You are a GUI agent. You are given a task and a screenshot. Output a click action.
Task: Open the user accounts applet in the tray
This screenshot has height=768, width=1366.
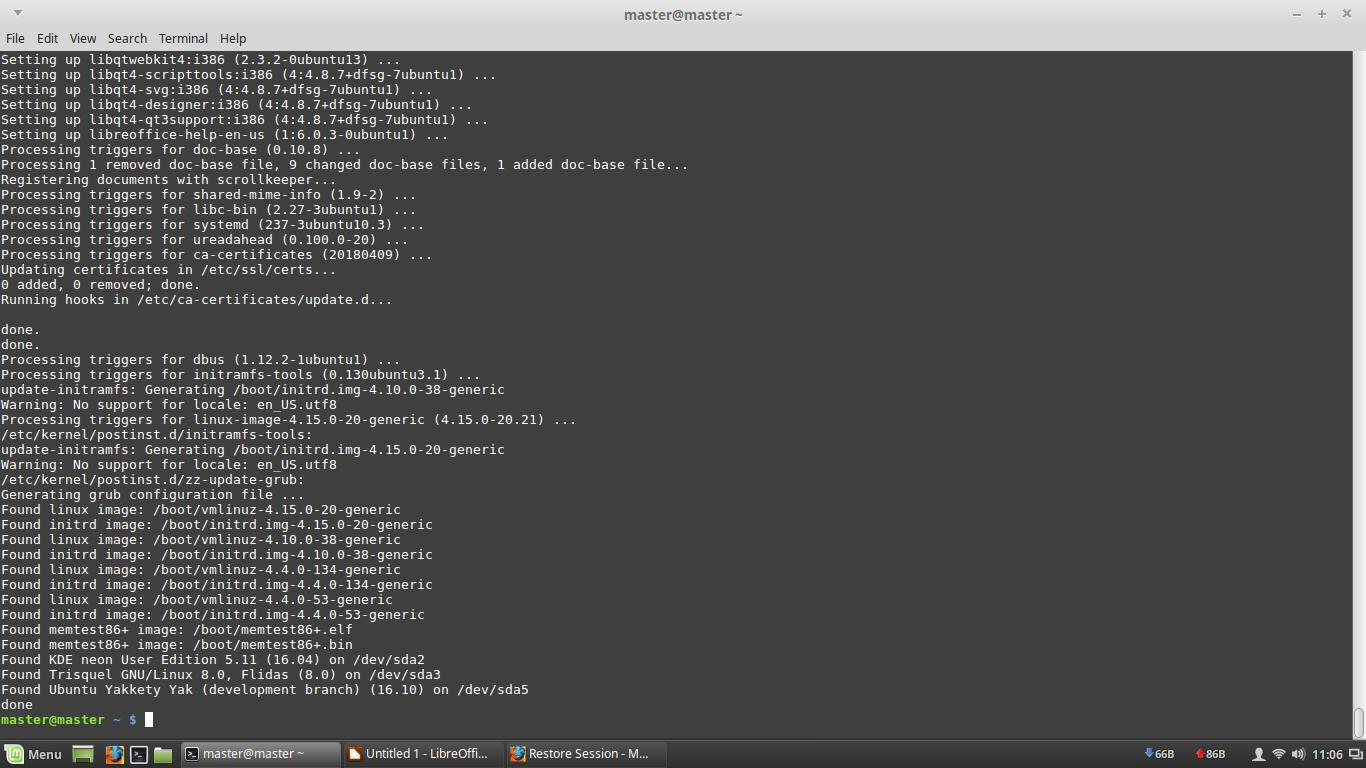[1259, 754]
